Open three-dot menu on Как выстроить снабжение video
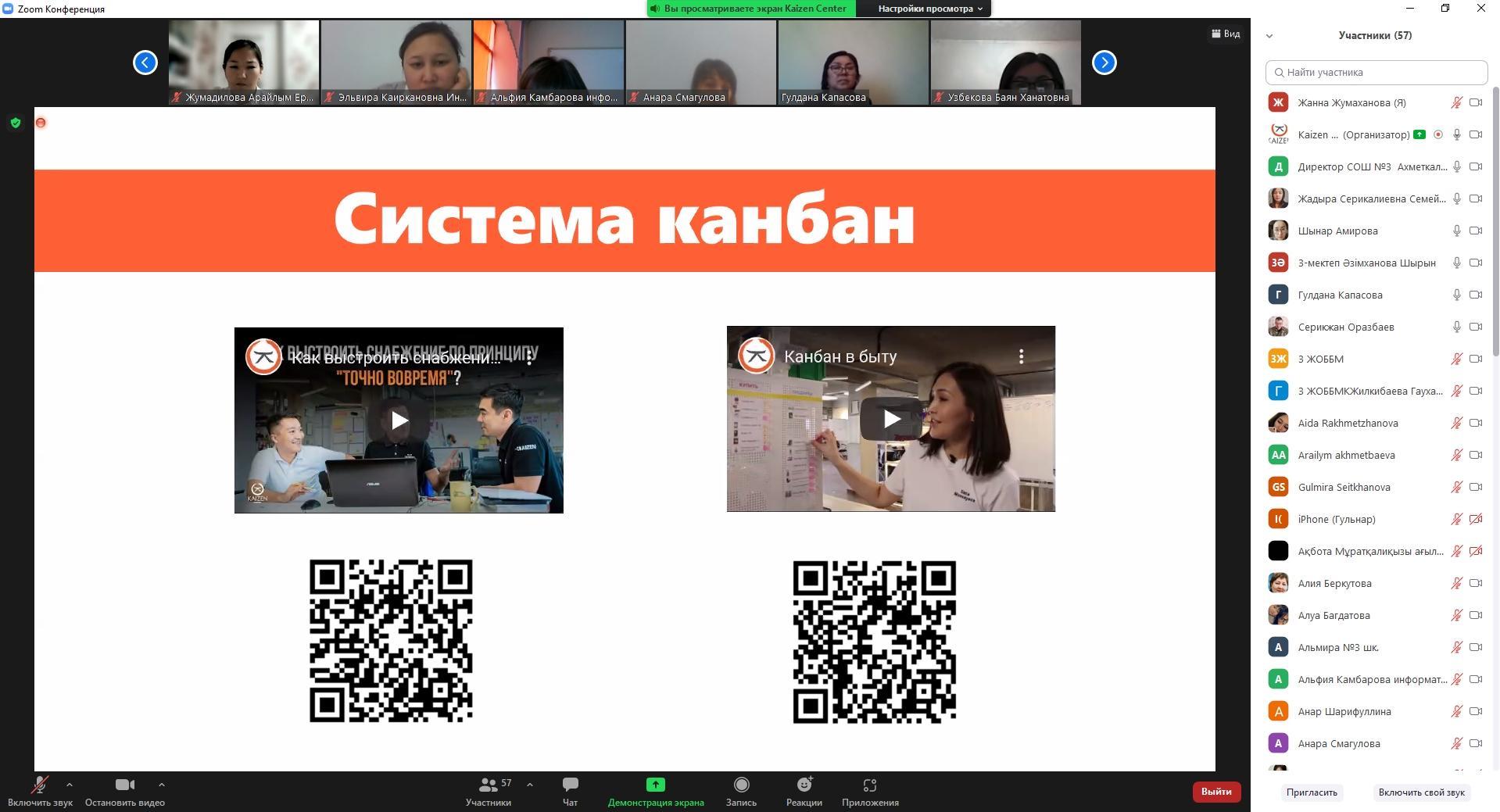Viewport: 1500px width, 812px height. coord(529,358)
